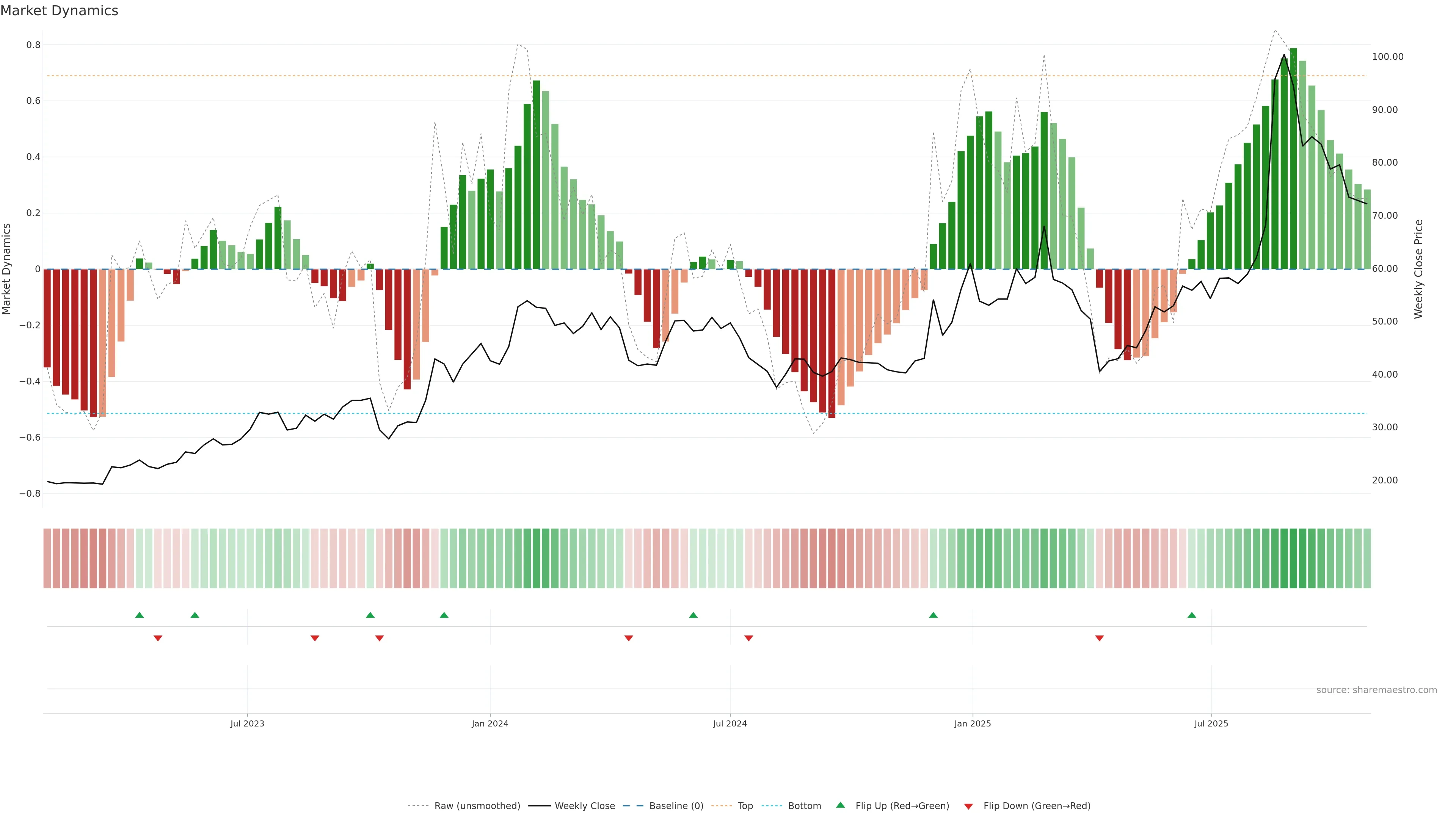Click the last red flip-down triangle marker

click(x=1099, y=638)
